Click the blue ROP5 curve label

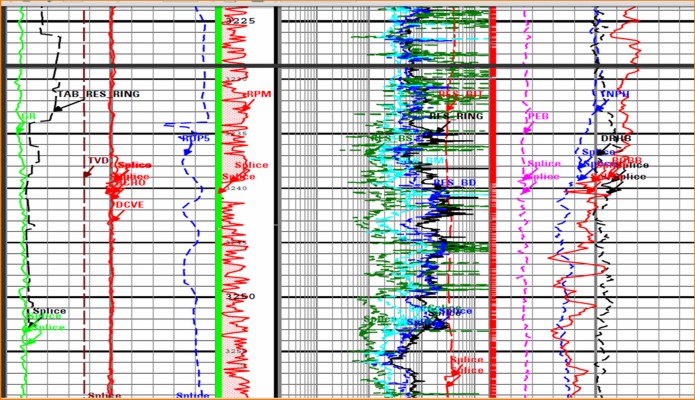(x=195, y=138)
